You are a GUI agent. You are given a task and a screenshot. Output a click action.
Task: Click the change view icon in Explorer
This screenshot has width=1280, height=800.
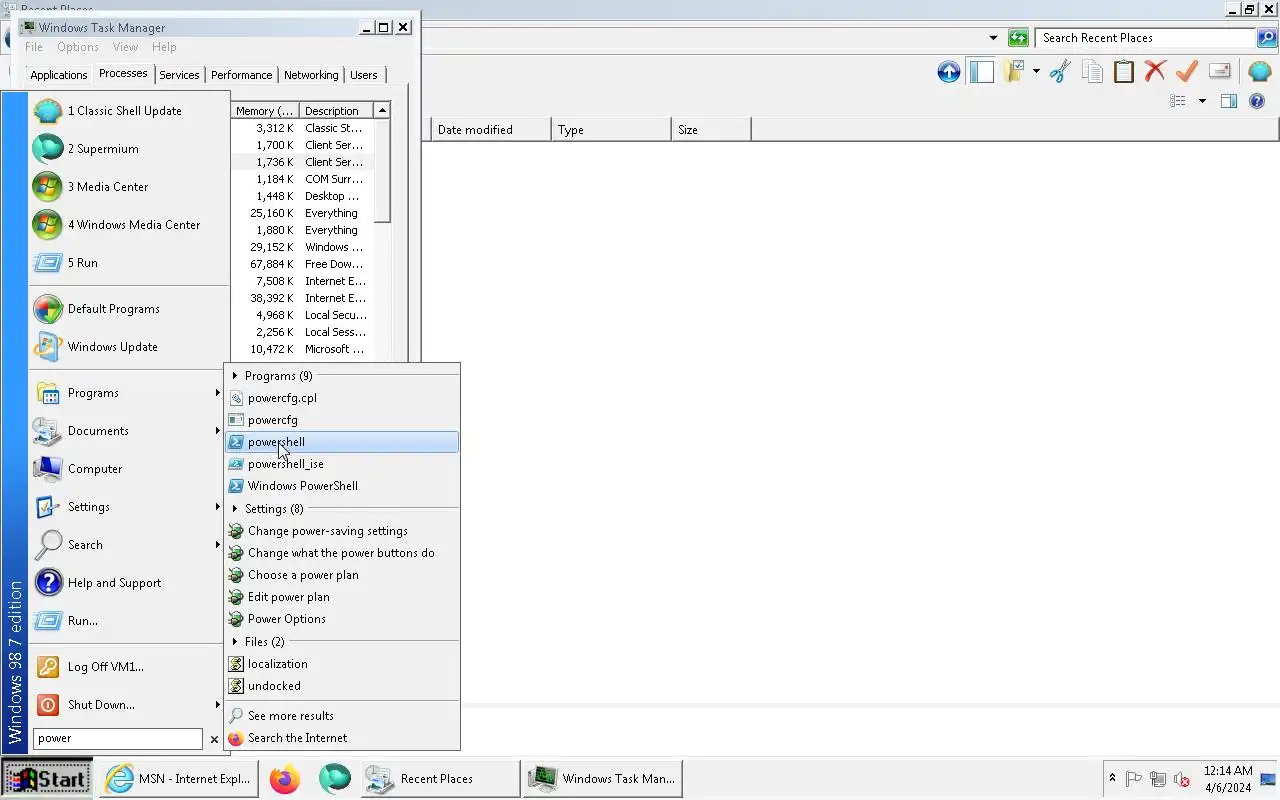[1178, 101]
